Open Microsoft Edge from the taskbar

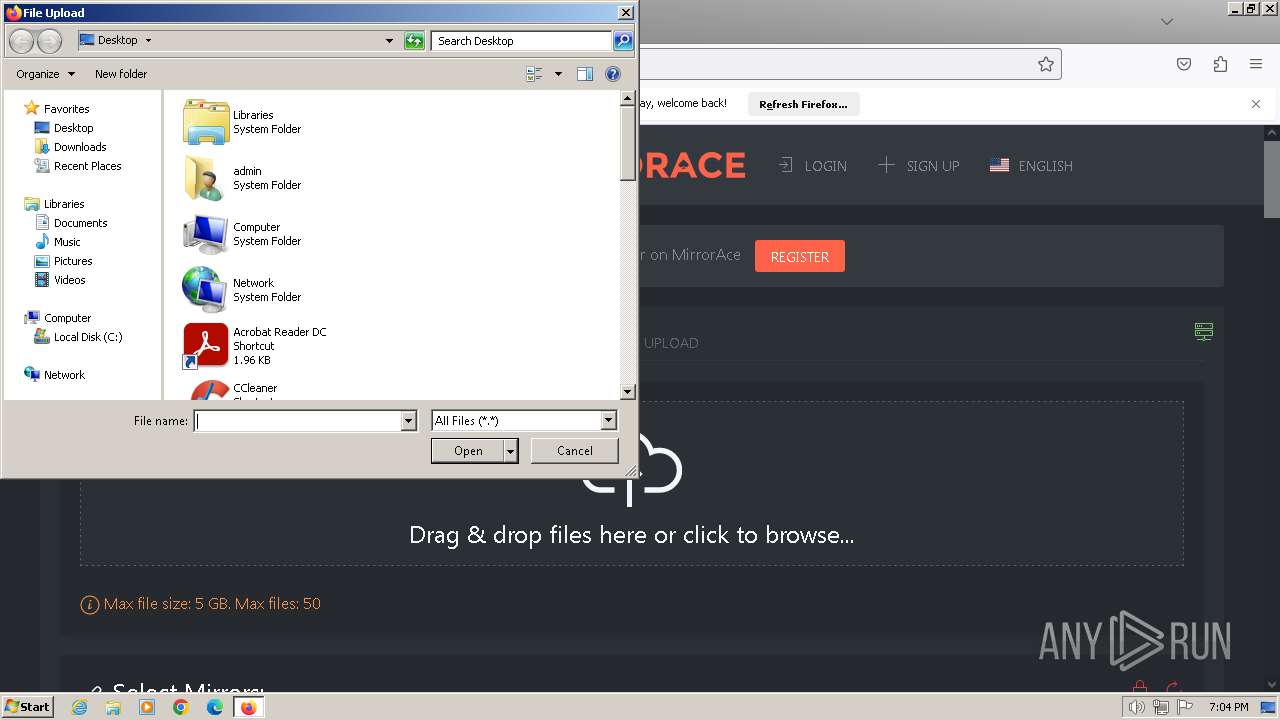[x=215, y=707]
